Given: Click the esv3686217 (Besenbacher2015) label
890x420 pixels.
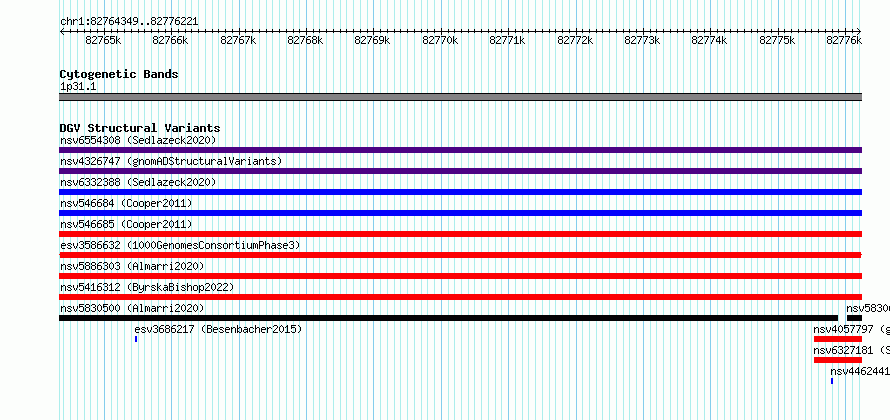Looking at the screenshot, I should [x=218, y=329].
